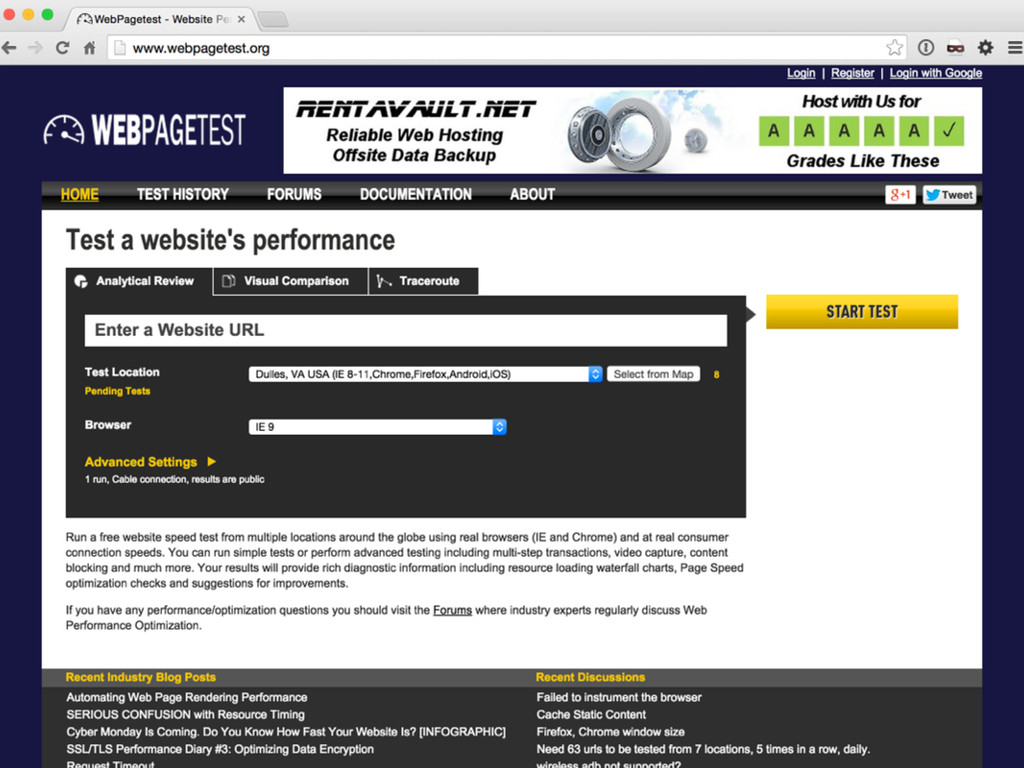Click the Select from Map button
1024x768 pixels.
tap(654, 374)
